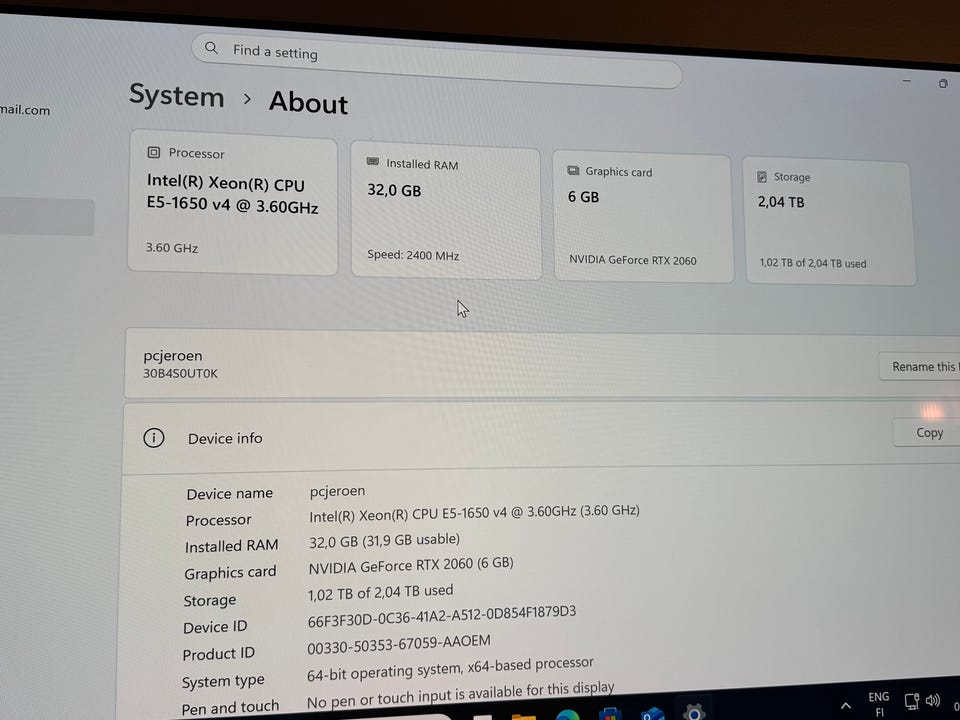Switch the ENG FI input language
Viewport: 960px width, 720px height.
tap(879, 704)
